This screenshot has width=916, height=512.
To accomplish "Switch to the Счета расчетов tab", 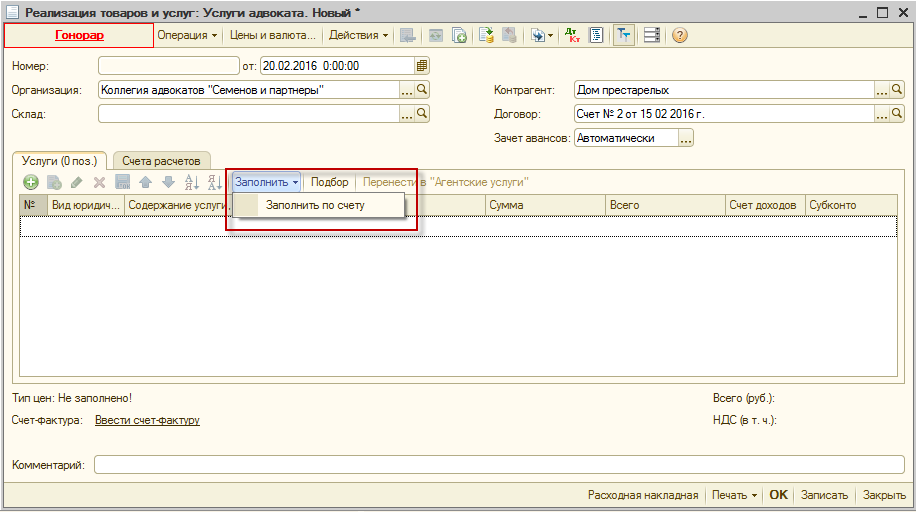I will 161,160.
